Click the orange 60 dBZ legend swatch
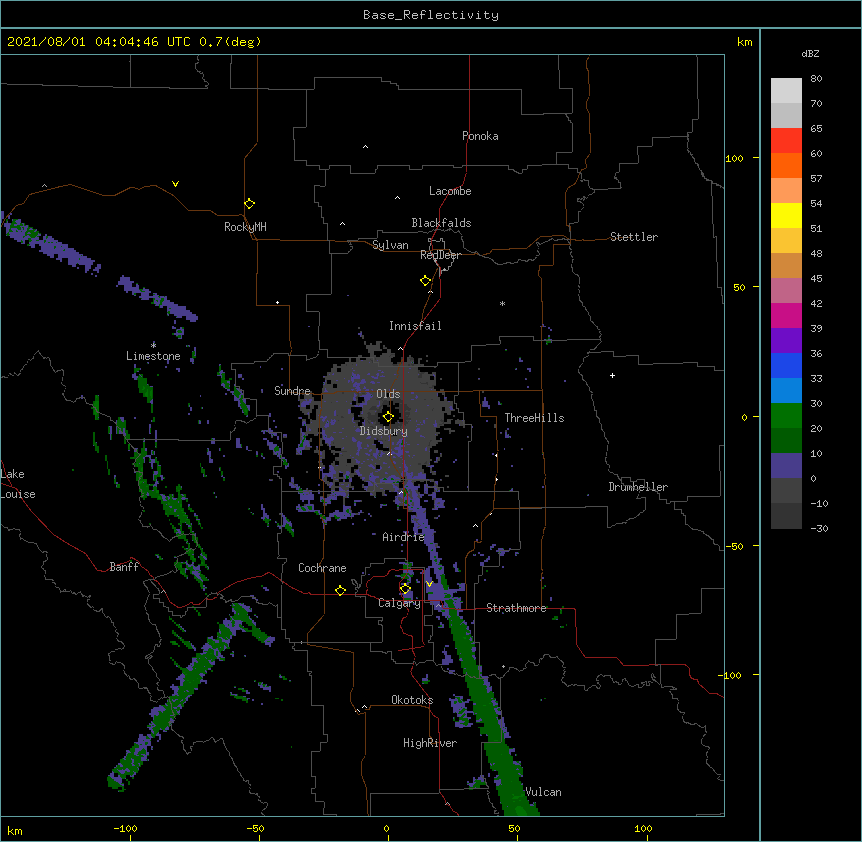This screenshot has height=842, width=862. (786, 165)
